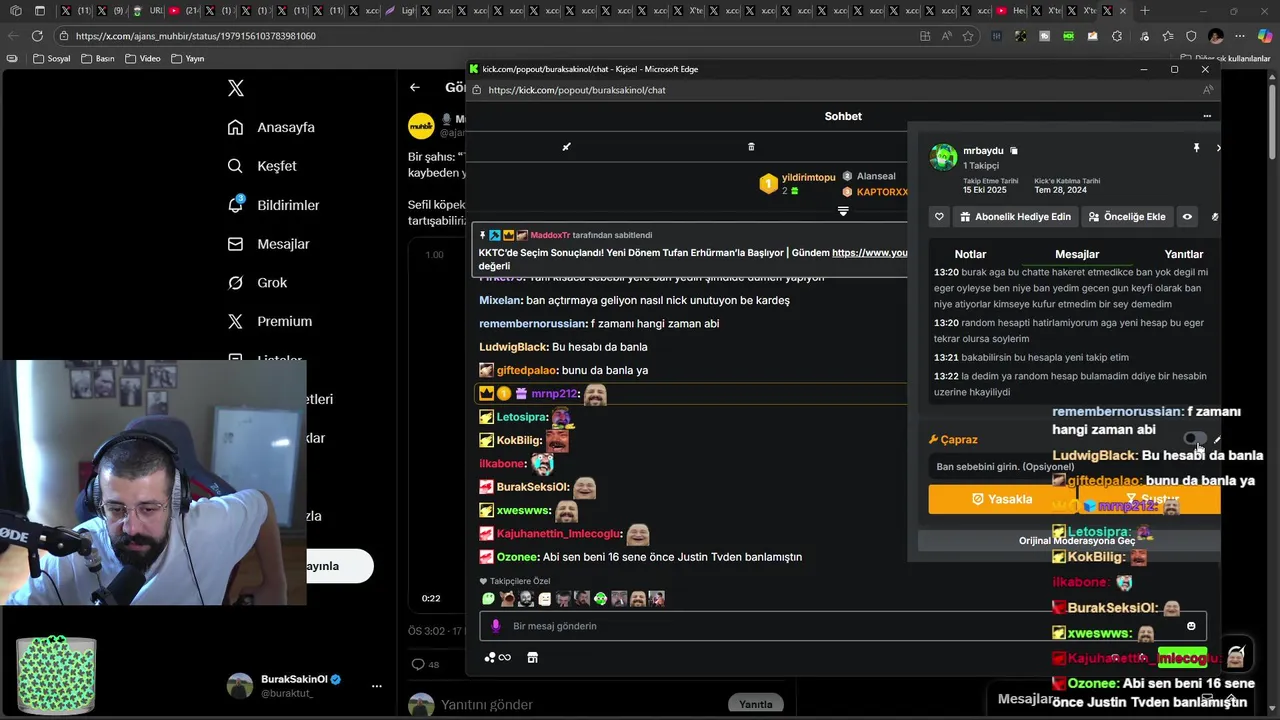This screenshot has height=720, width=1280.
Task: Click Orijinal Moderasyona Geç
Action: (x=1077, y=541)
